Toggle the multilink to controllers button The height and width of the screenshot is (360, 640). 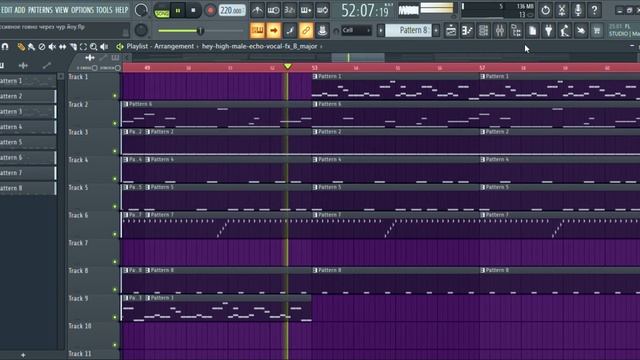click(306, 30)
